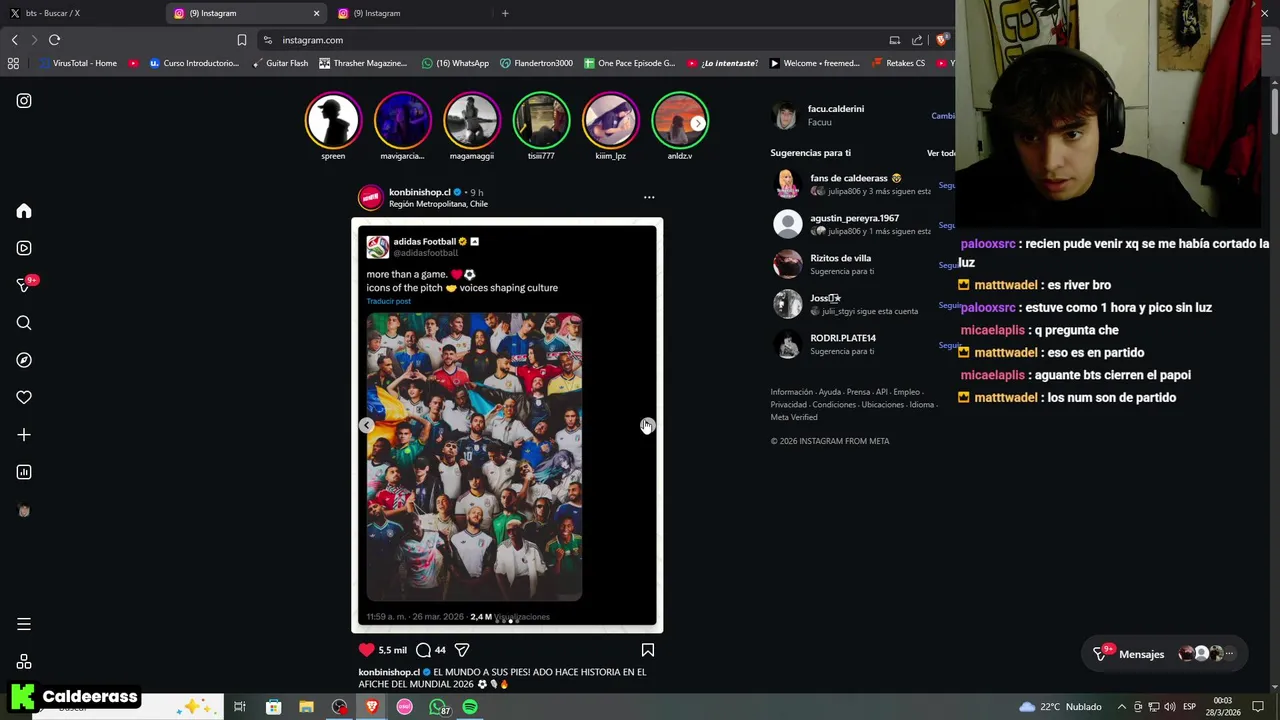Image resolution: width=1280 pixels, height=720 pixels.
Task: Open Task View on taskbar
Action: coord(240,707)
